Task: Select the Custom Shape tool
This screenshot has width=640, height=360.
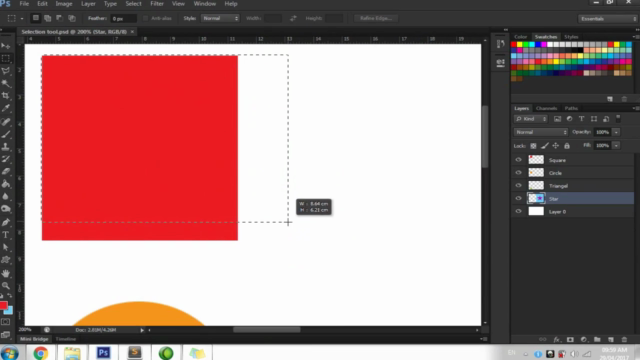Action: click(x=6, y=260)
